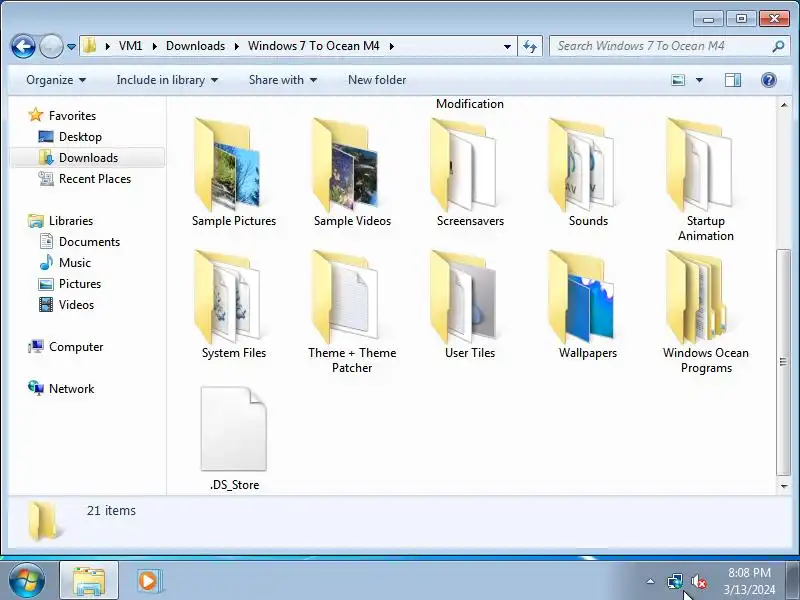The image size is (800, 600).
Task: Select Computer in the navigation pane
Action: pos(76,347)
